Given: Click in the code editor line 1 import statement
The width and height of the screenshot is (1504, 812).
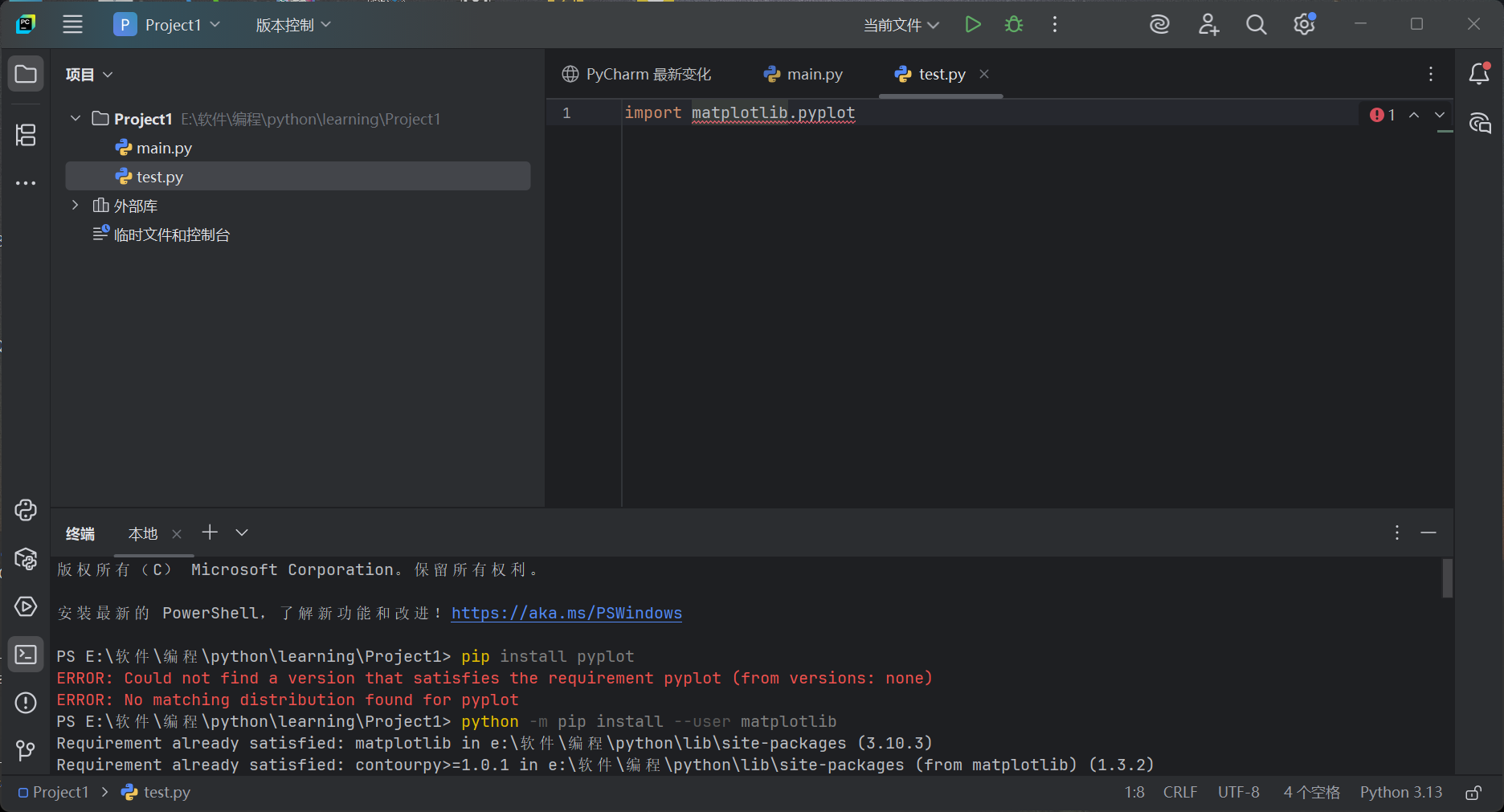Looking at the screenshot, I should coord(740,113).
